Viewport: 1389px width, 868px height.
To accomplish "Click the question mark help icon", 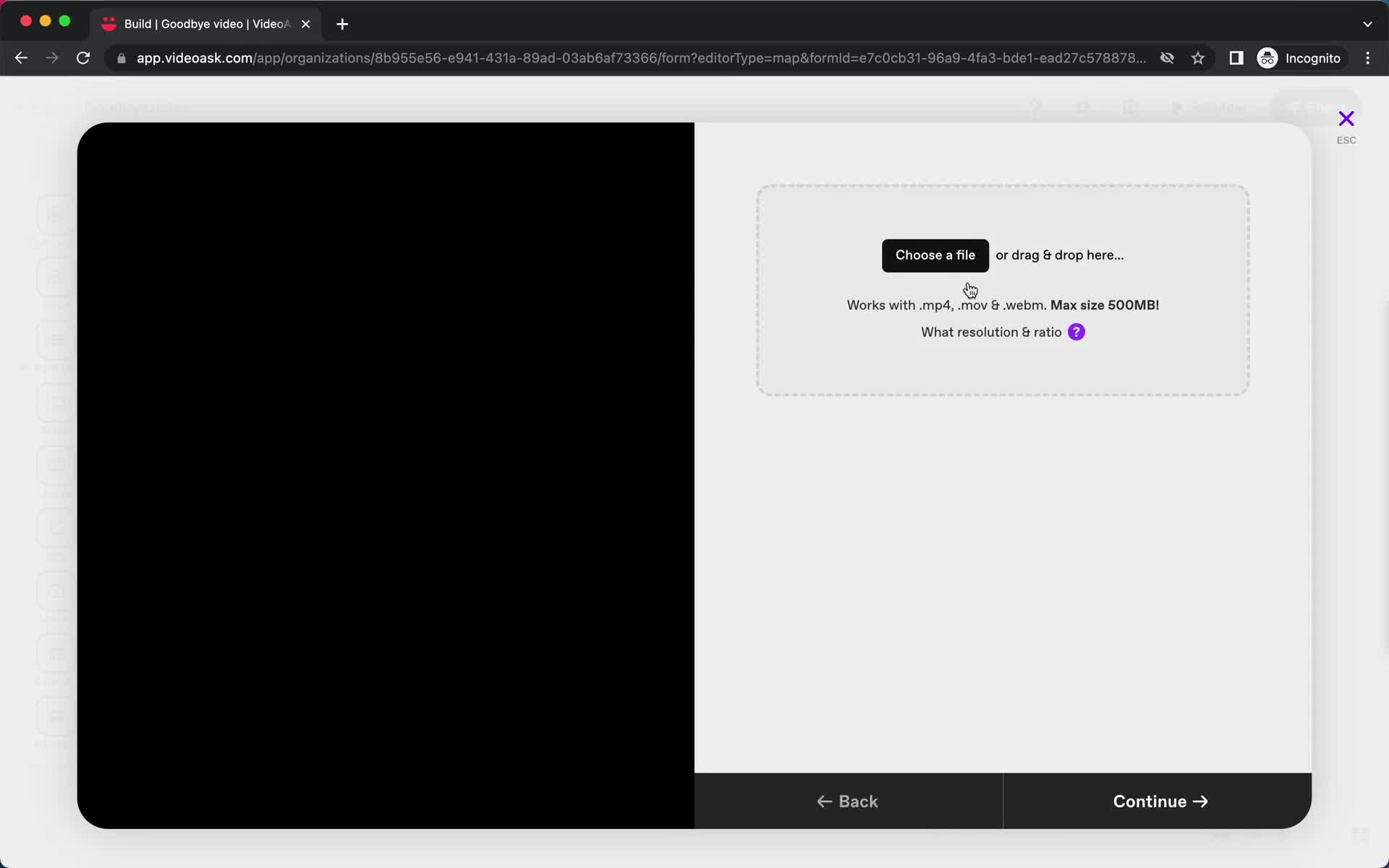I will (1077, 331).
